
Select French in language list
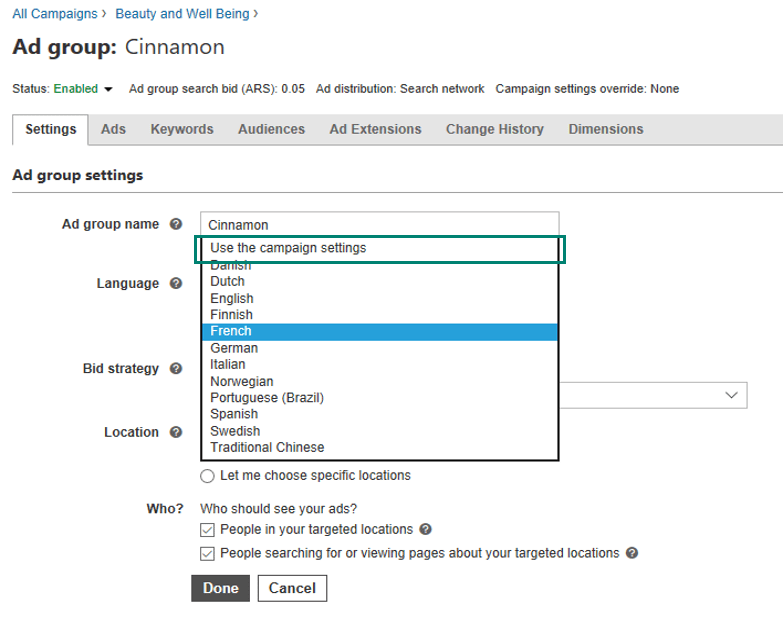380,331
